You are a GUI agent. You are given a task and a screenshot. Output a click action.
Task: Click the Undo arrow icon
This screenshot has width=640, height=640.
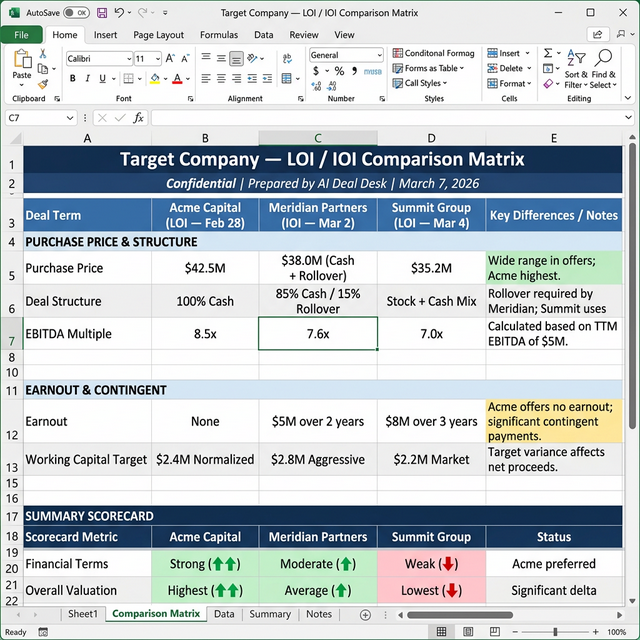(119, 13)
